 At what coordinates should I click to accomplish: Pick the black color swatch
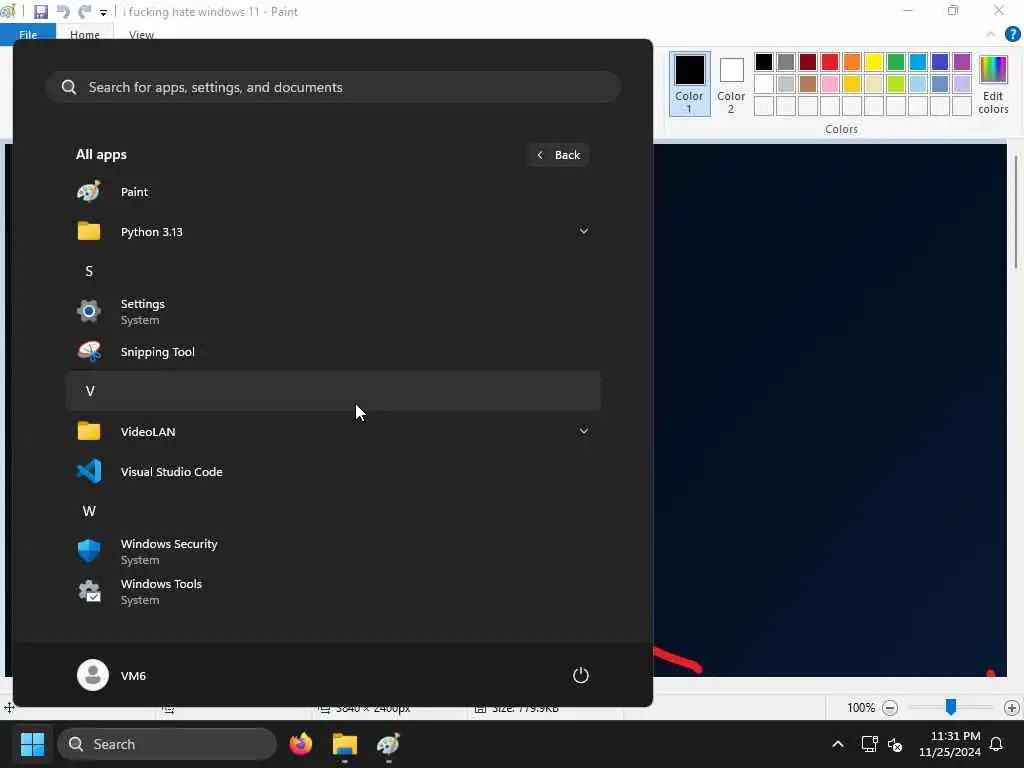(763, 62)
